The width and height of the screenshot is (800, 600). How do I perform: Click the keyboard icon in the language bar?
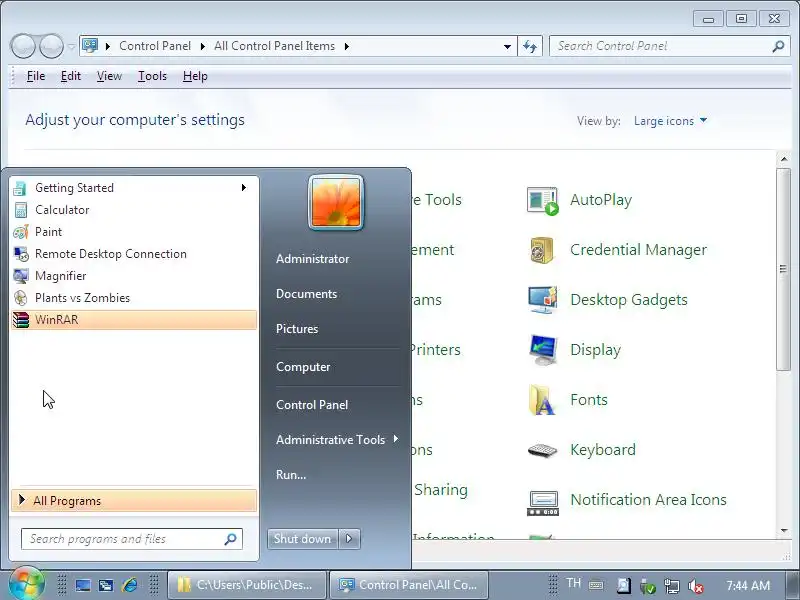596,585
